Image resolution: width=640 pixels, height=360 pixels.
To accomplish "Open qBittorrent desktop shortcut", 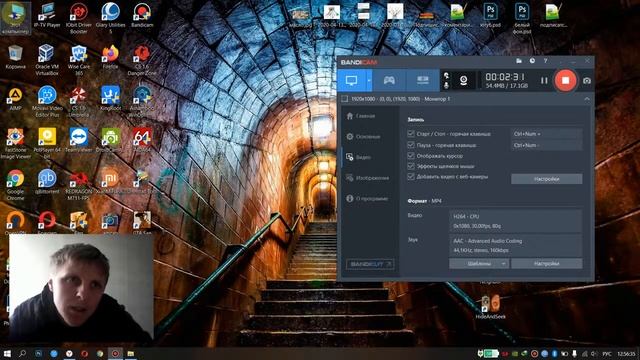I will (x=47, y=182).
